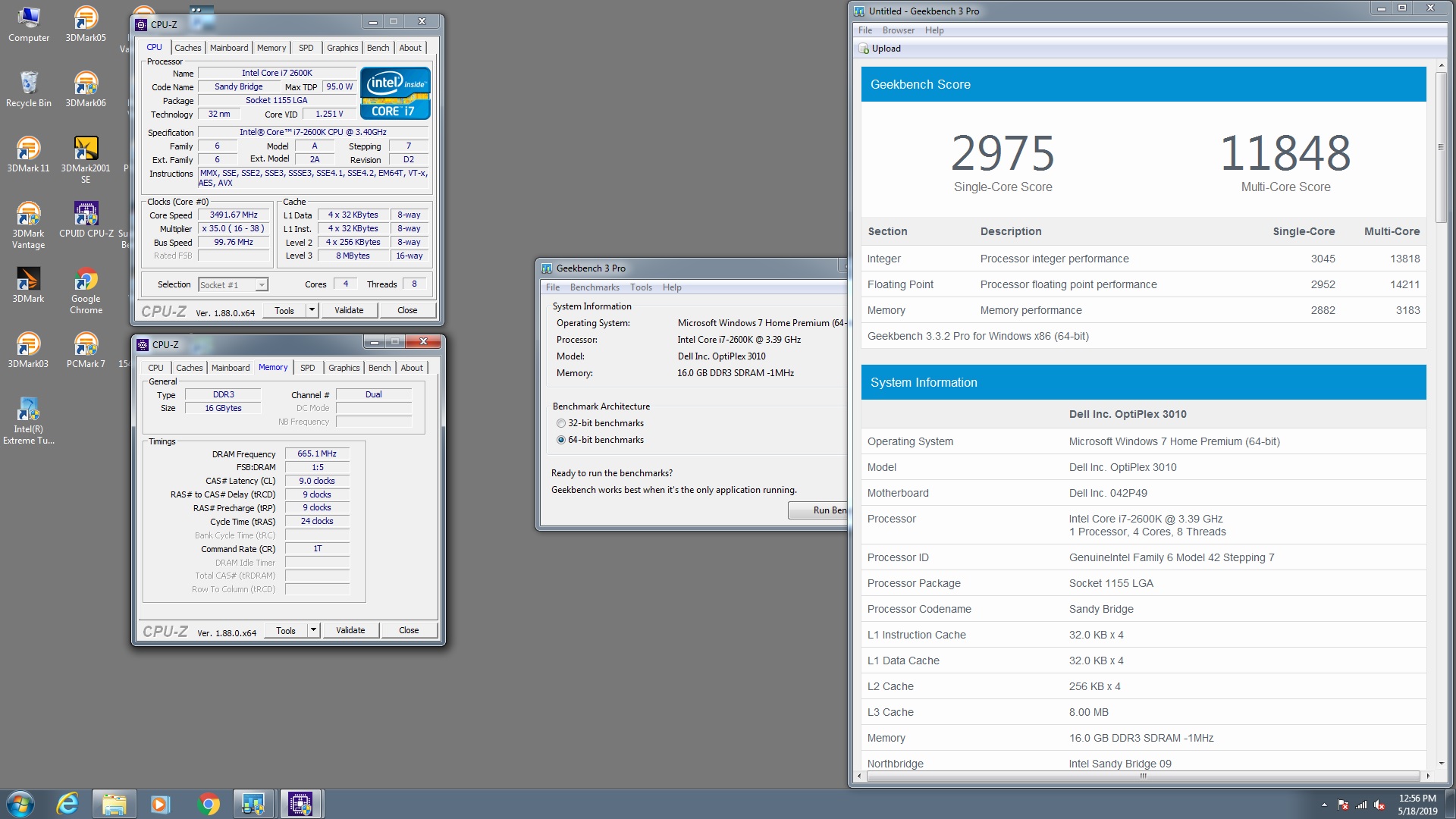Click the scroll-down arrow in Geekbench results

click(1441, 764)
